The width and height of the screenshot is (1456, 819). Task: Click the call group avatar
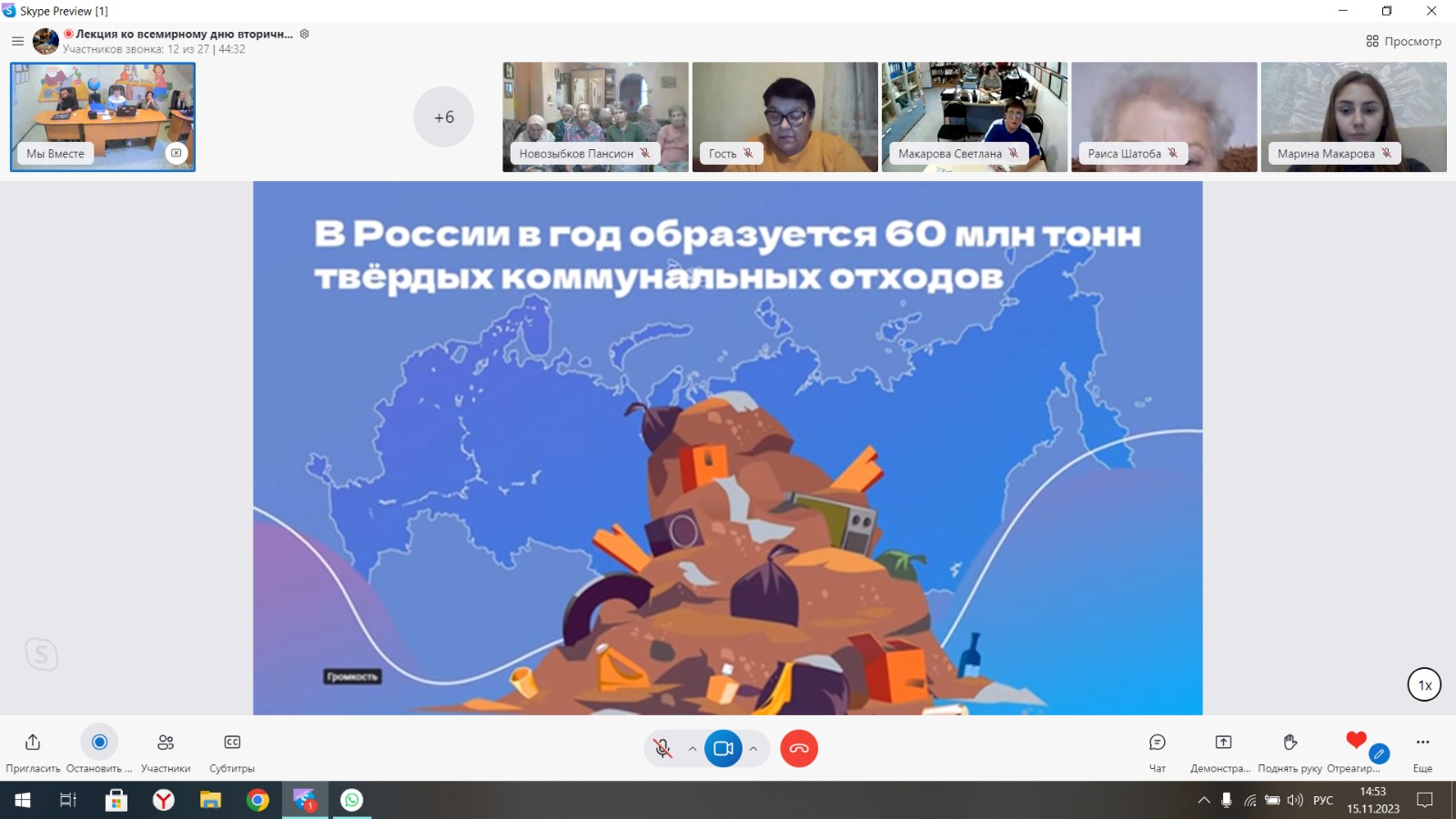[45, 41]
